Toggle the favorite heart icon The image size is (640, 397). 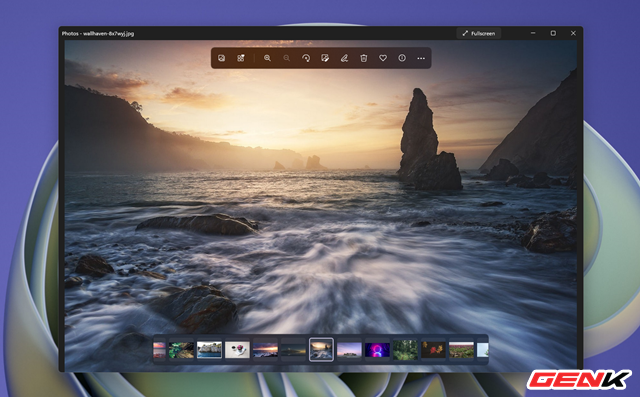click(383, 58)
